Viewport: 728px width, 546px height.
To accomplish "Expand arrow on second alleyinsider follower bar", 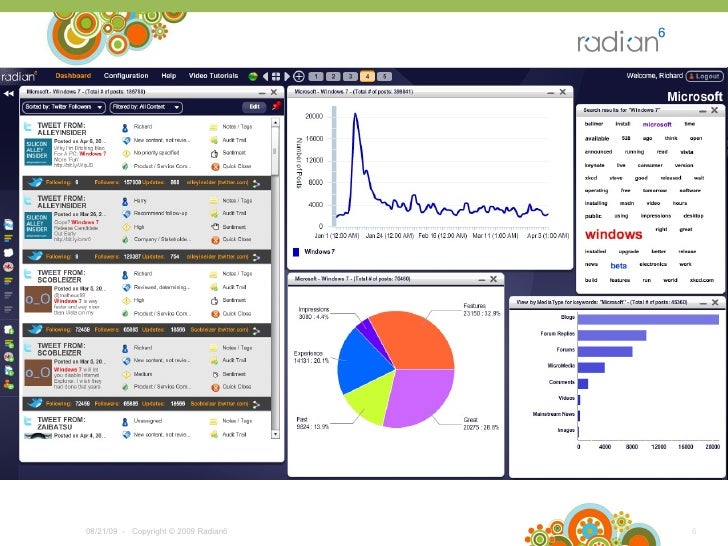I will coord(256,257).
